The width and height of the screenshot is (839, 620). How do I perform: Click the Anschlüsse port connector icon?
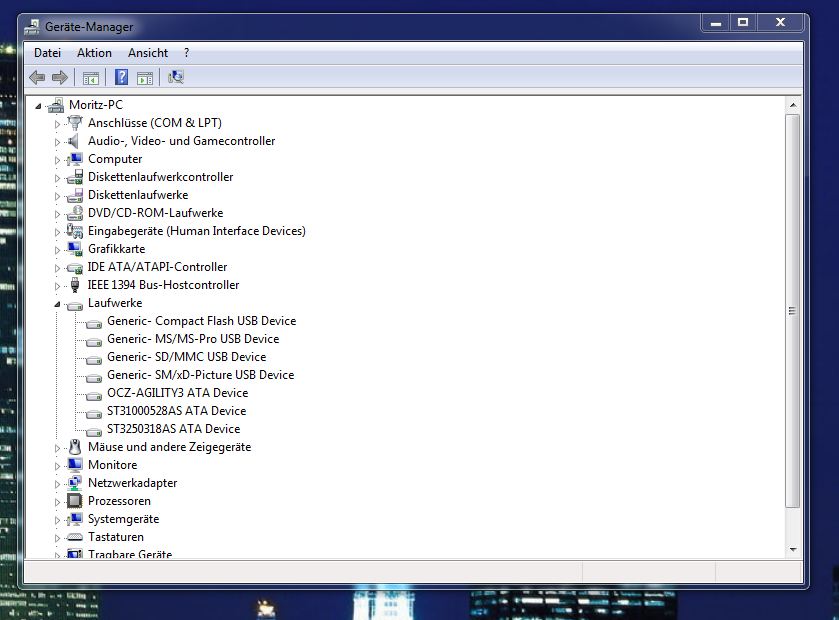(75, 123)
